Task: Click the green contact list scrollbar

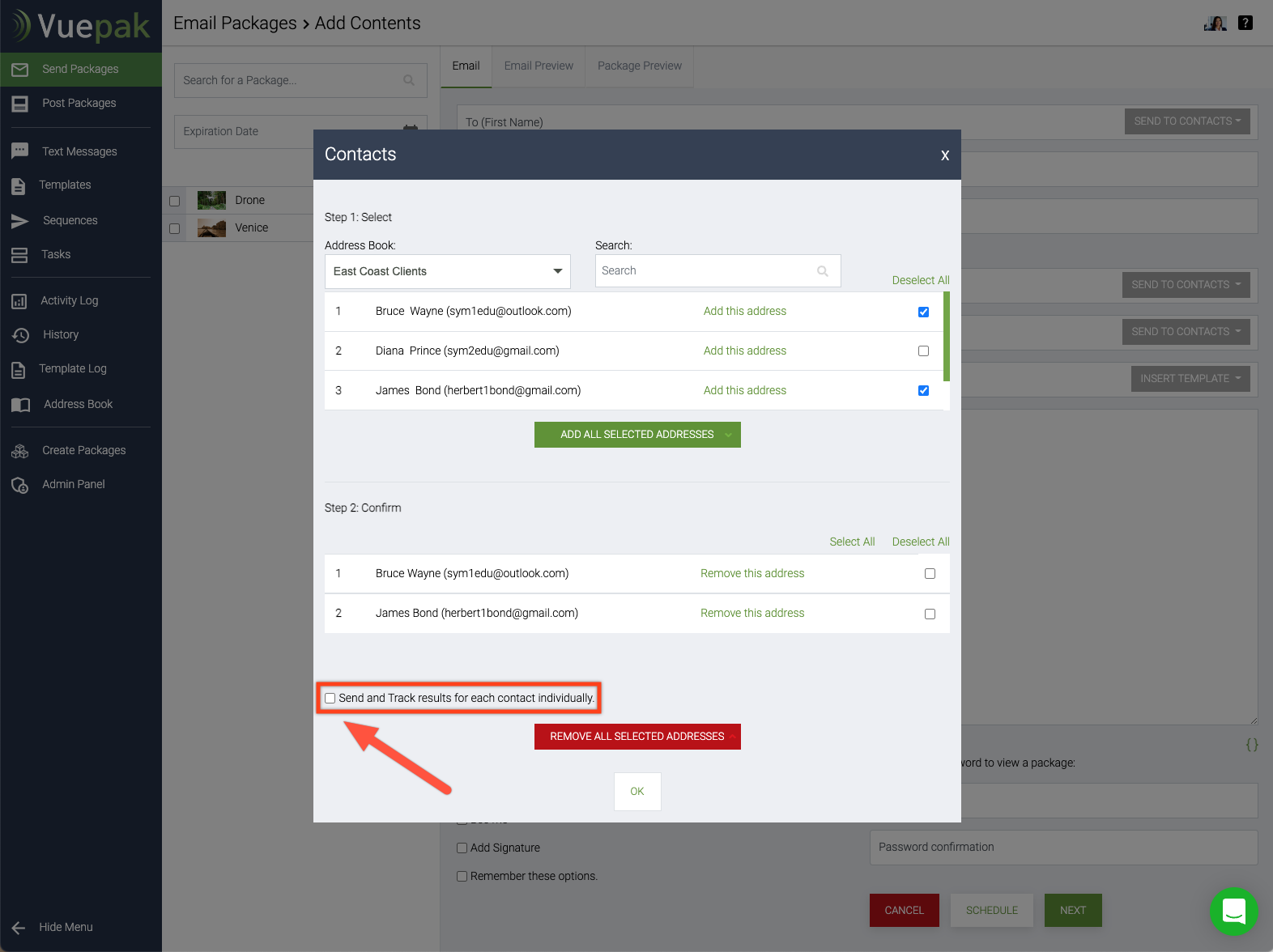Action: click(947, 337)
